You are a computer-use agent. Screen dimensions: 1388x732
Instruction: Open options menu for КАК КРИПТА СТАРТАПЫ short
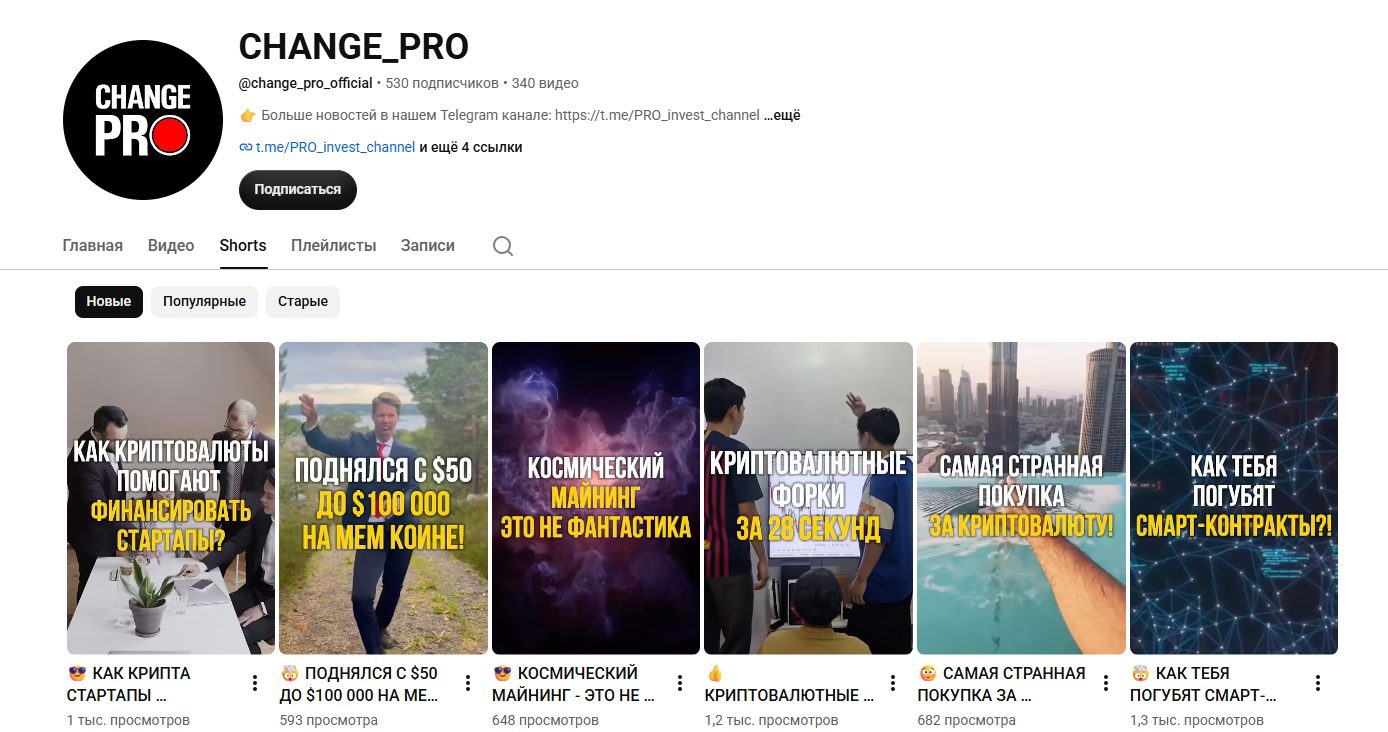tap(255, 683)
